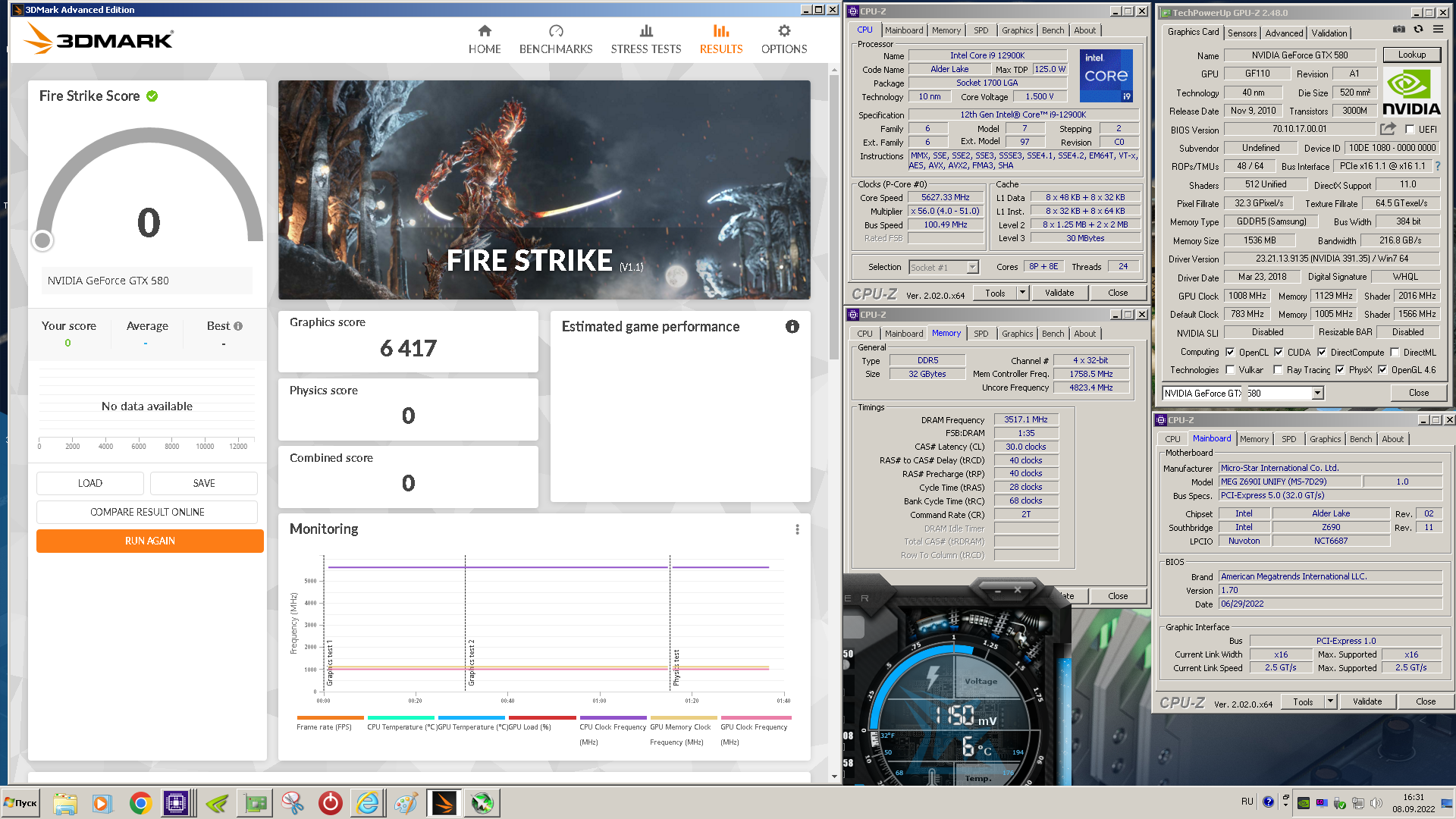Open Validation tab in GPU-Z
The width and height of the screenshot is (1456, 819).
(x=1329, y=33)
